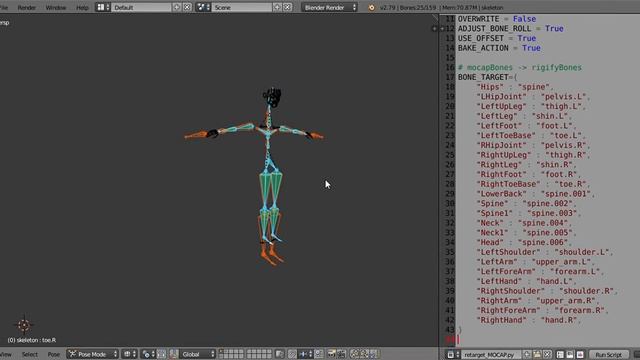The width and height of the screenshot is (640, 360).
Task: Open a text file with folder icon
Action: tap(537, 355)
